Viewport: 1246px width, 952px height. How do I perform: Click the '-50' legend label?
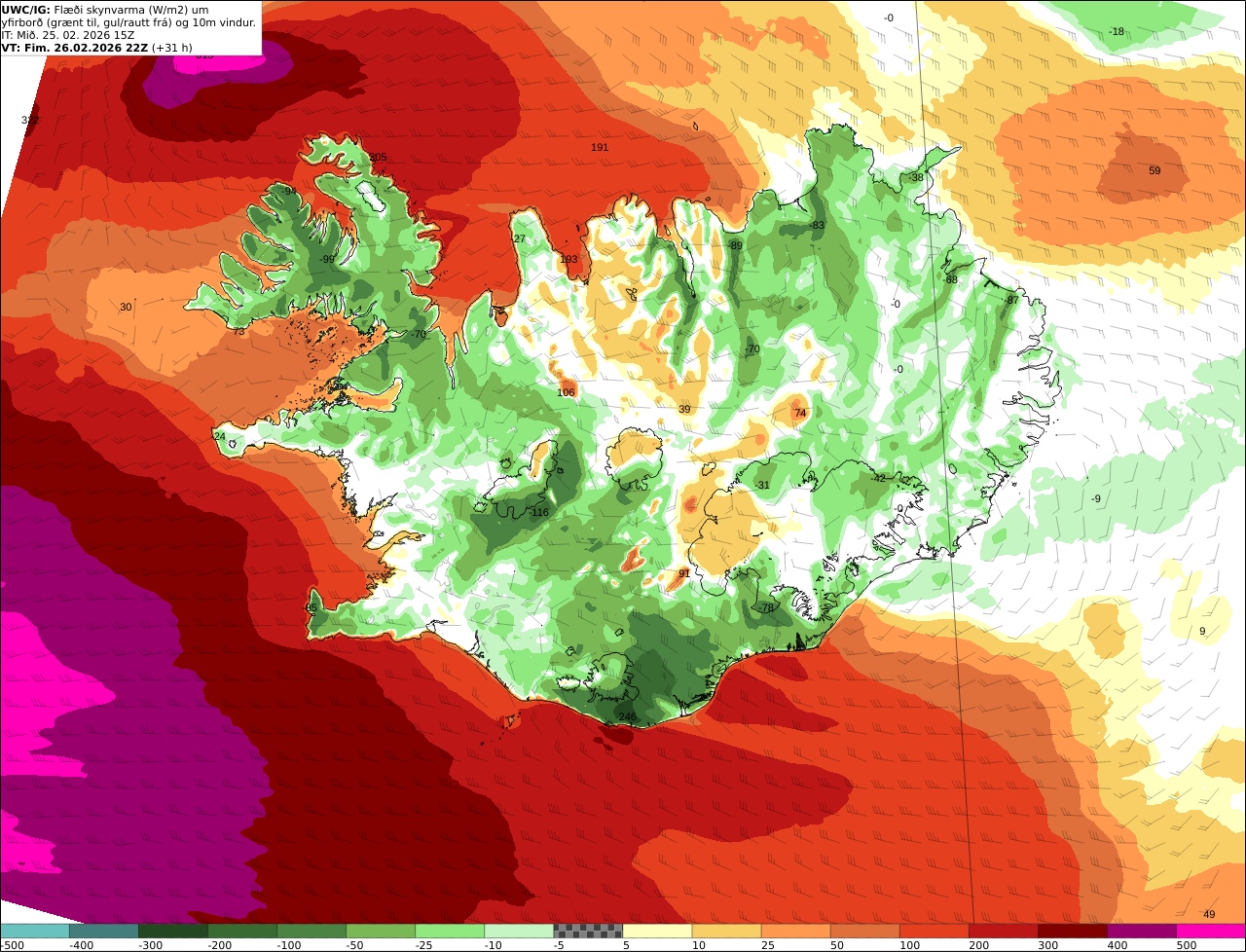356,944
